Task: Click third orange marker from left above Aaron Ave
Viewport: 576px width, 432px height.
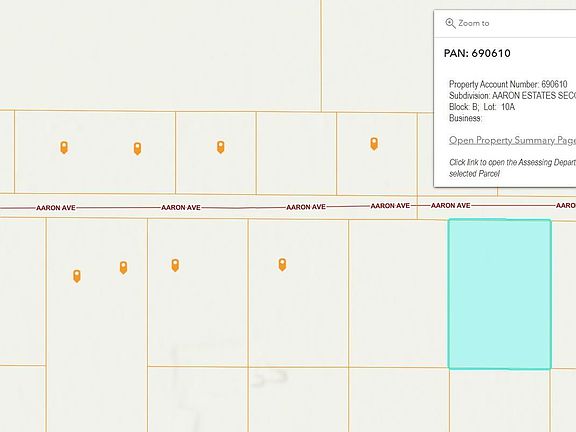Action: point(220,147)
